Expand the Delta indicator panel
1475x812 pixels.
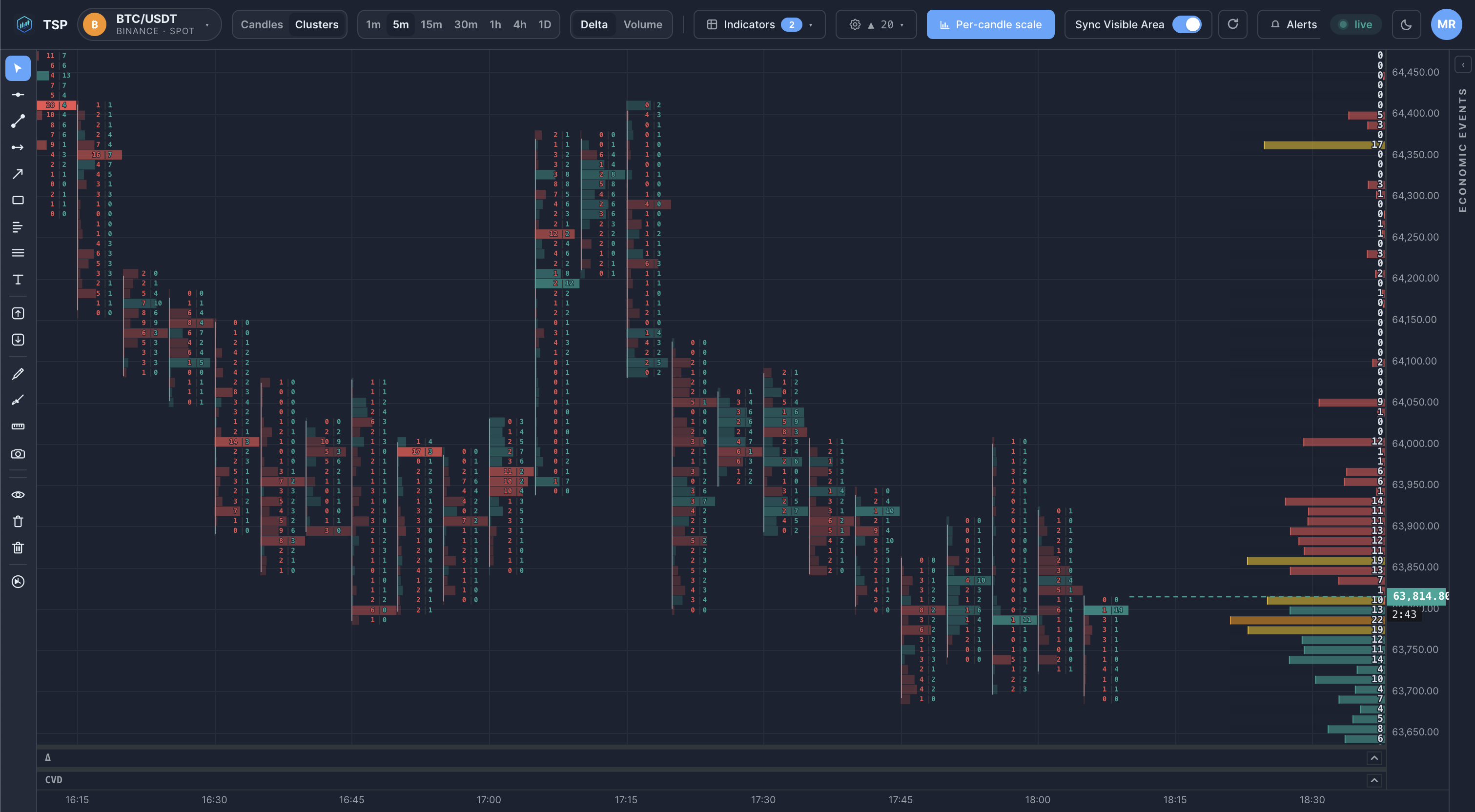click(1373, 758)
